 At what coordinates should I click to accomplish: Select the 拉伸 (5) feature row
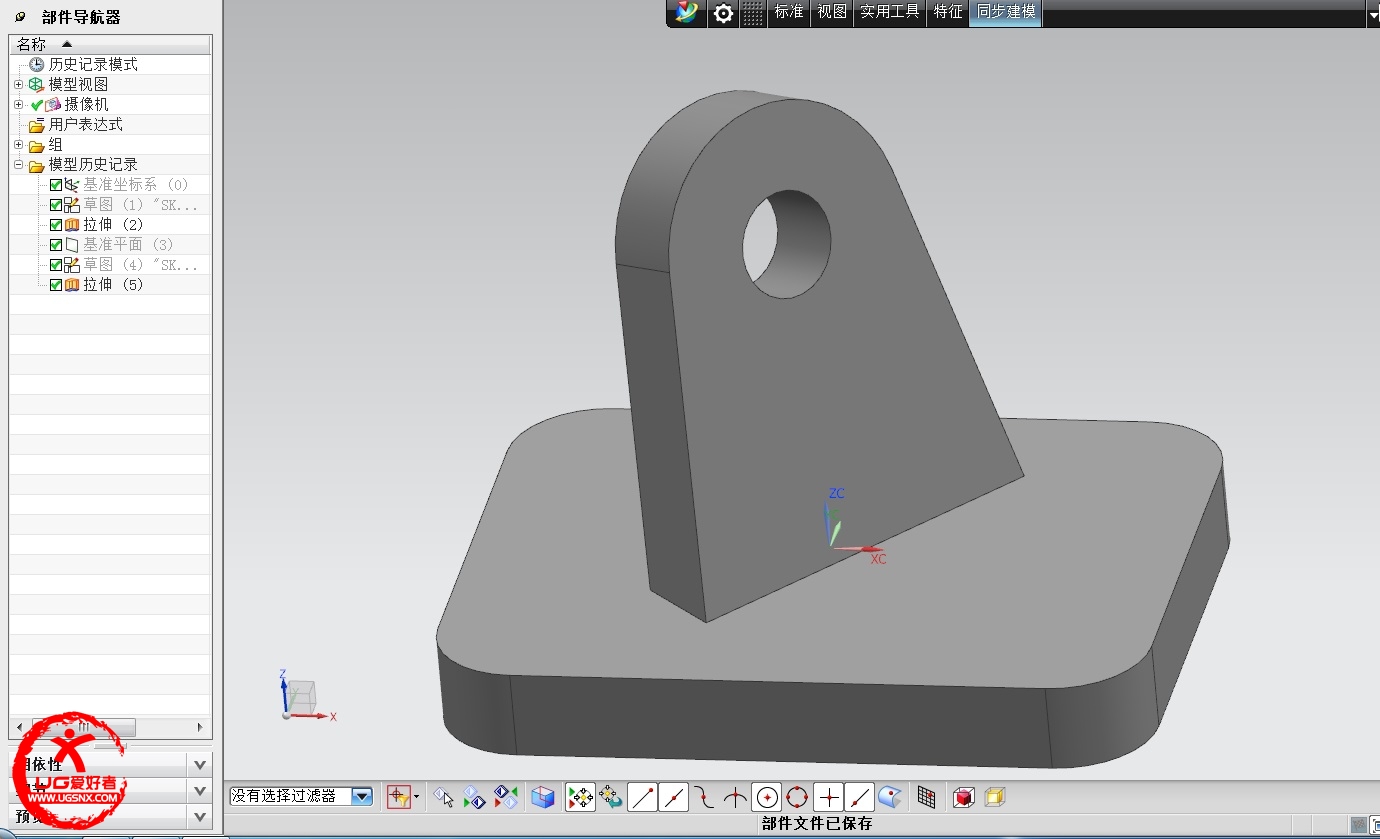point(113,284)
